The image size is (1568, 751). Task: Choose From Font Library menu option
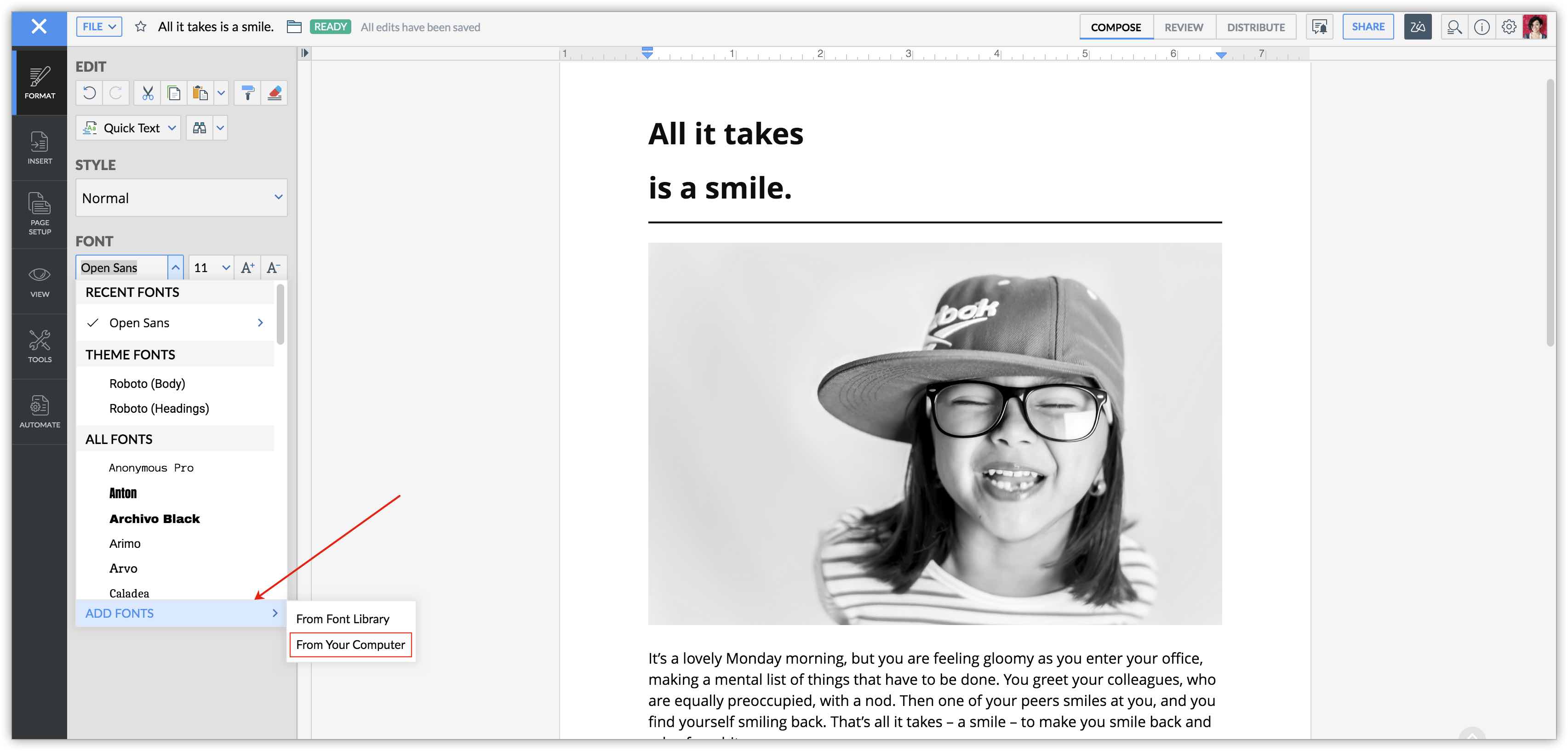click(x=343, y=618)
